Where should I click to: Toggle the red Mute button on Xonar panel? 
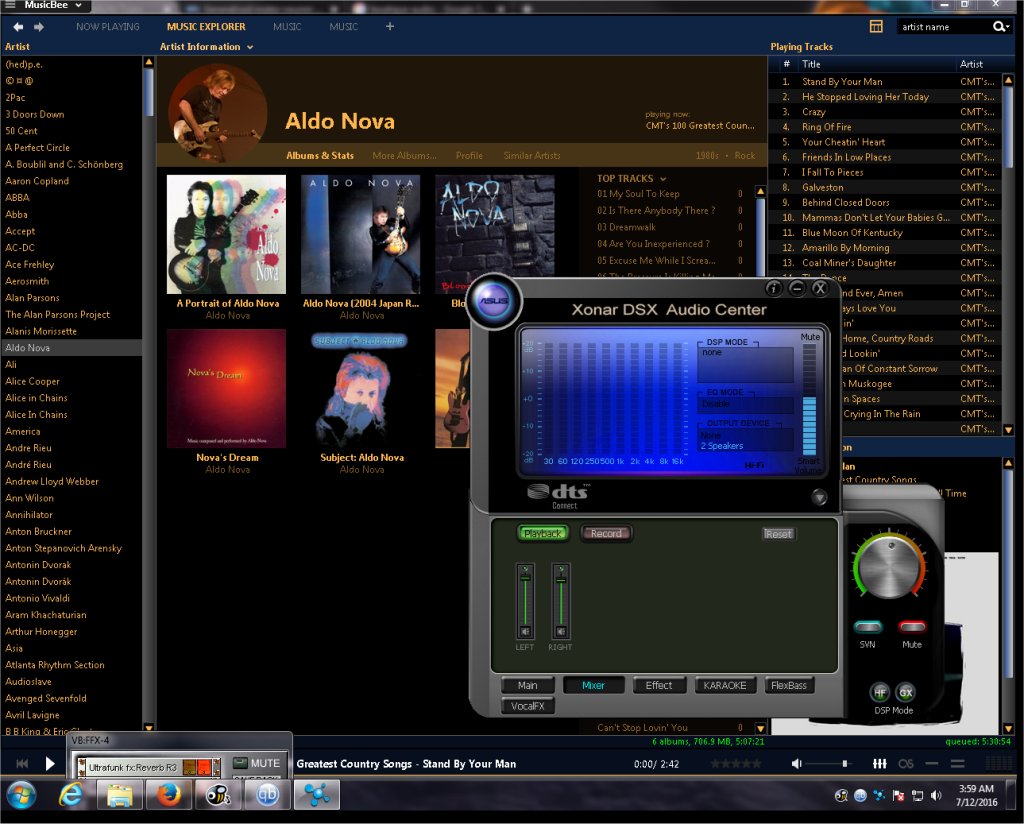[912, 627]
